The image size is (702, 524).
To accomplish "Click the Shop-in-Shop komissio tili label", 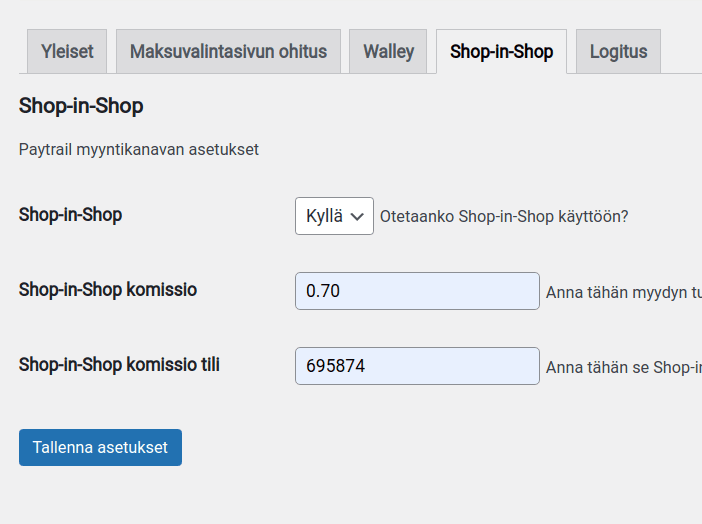I will [x=119, y=365].
